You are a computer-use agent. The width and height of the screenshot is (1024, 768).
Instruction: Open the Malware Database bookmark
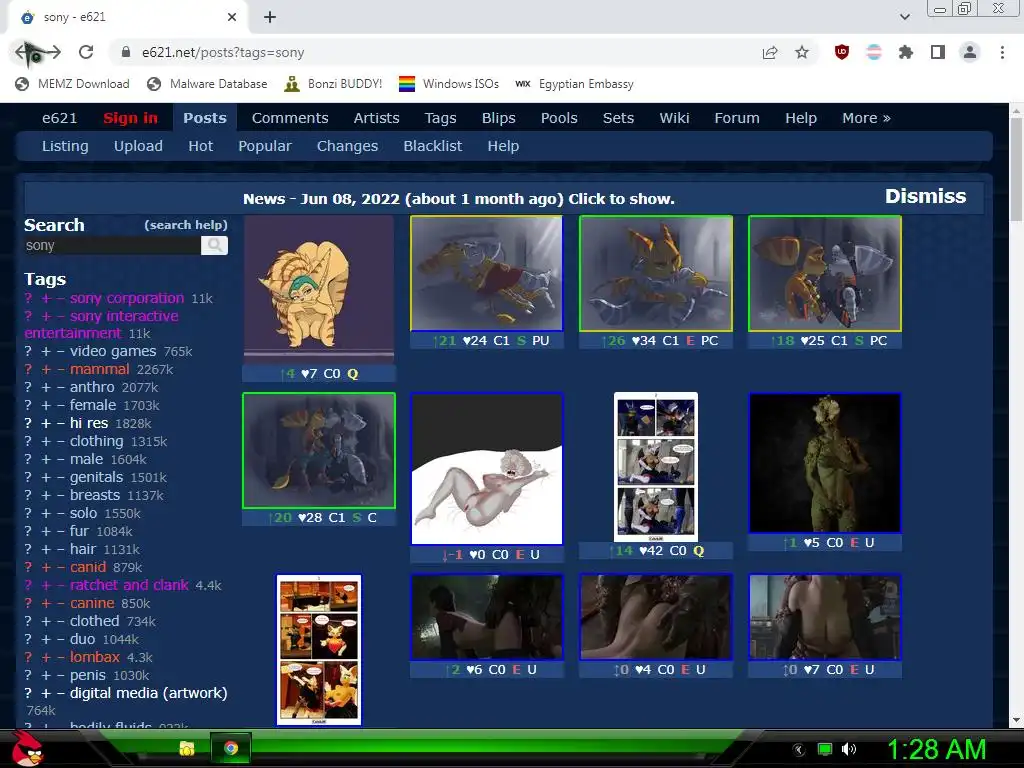click(x=207, y=84)
